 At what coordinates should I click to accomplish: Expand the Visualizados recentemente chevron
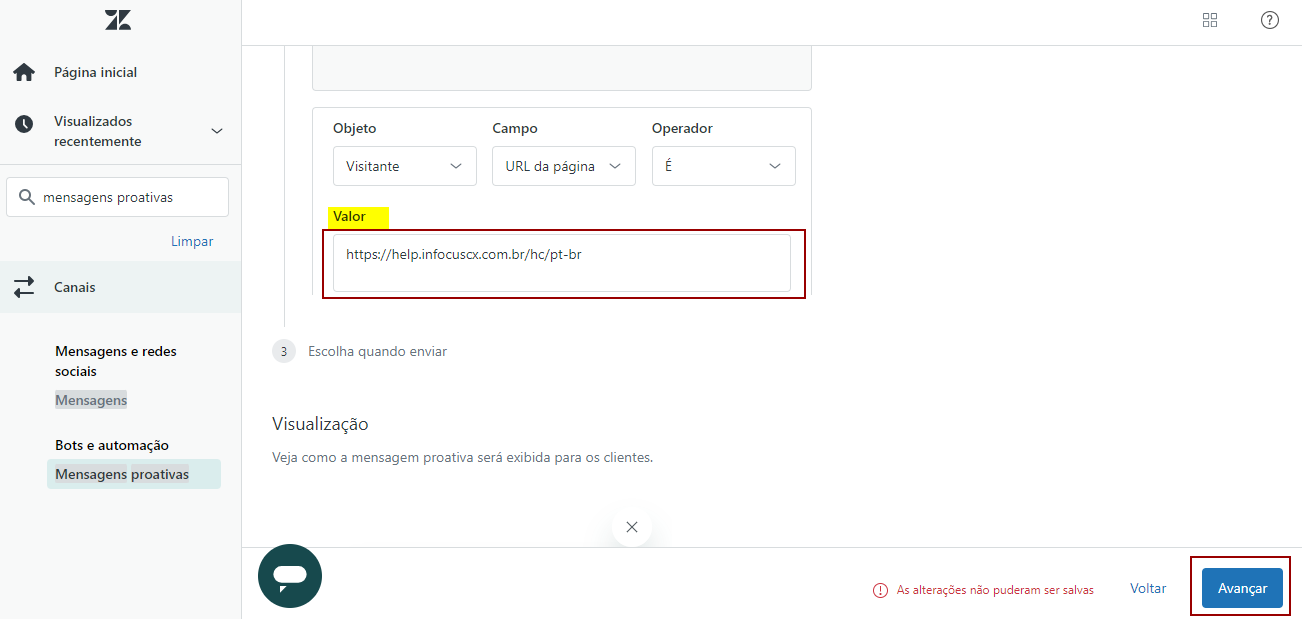217,131
